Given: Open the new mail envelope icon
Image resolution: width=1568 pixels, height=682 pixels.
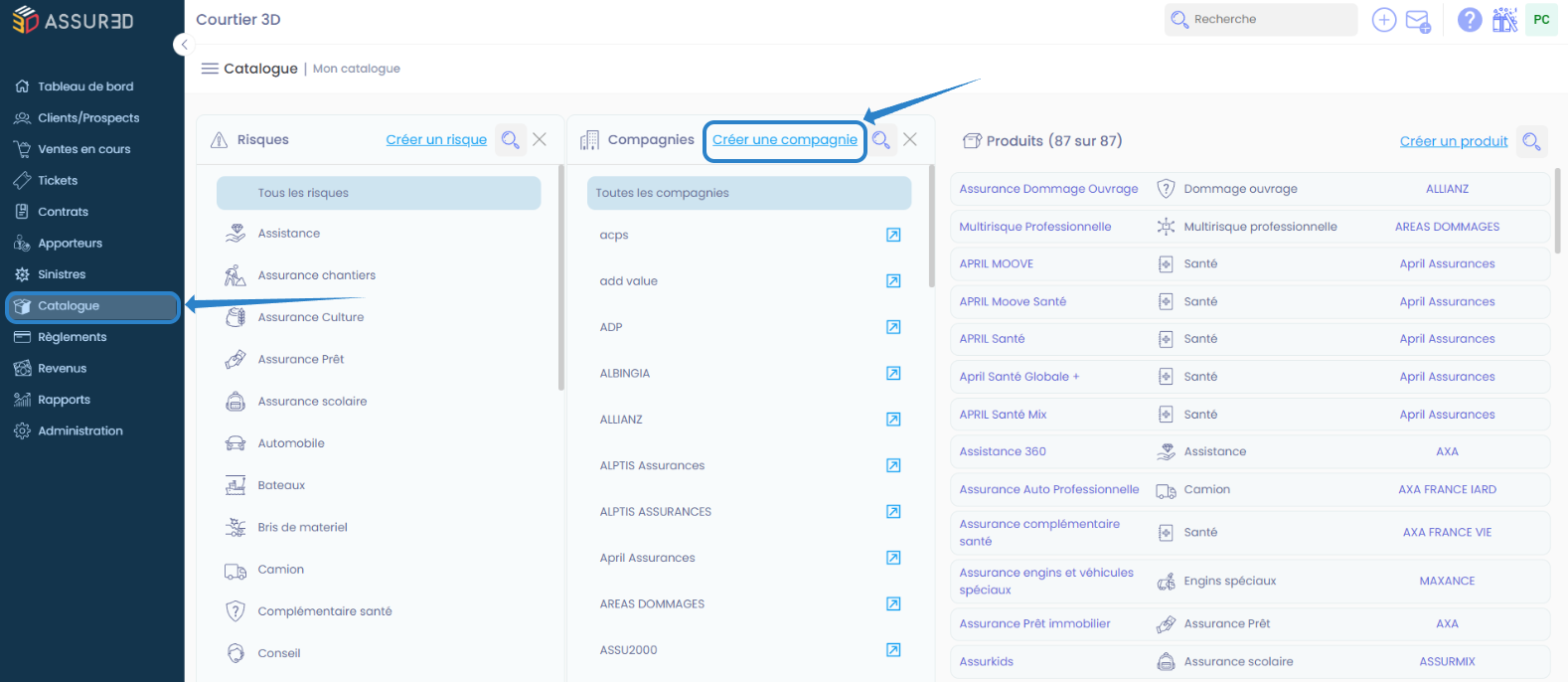Looking at the screenshot, I should pos(1418,21).
